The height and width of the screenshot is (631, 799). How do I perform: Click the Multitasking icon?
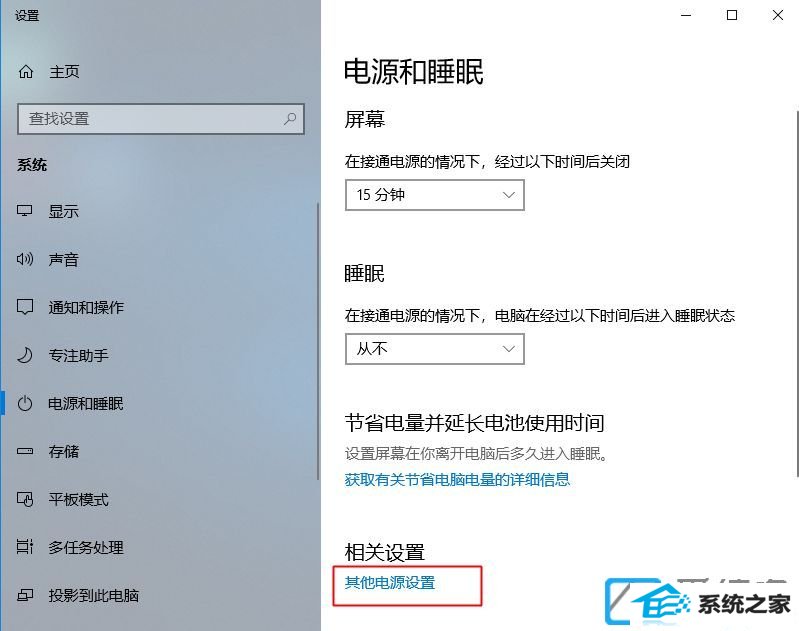tap(25, 547)
